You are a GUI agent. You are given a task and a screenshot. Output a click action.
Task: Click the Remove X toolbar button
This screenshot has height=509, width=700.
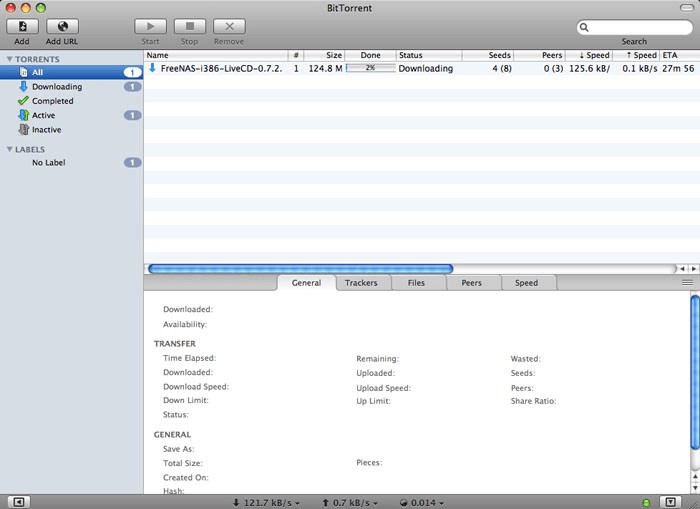pos(229,26)
